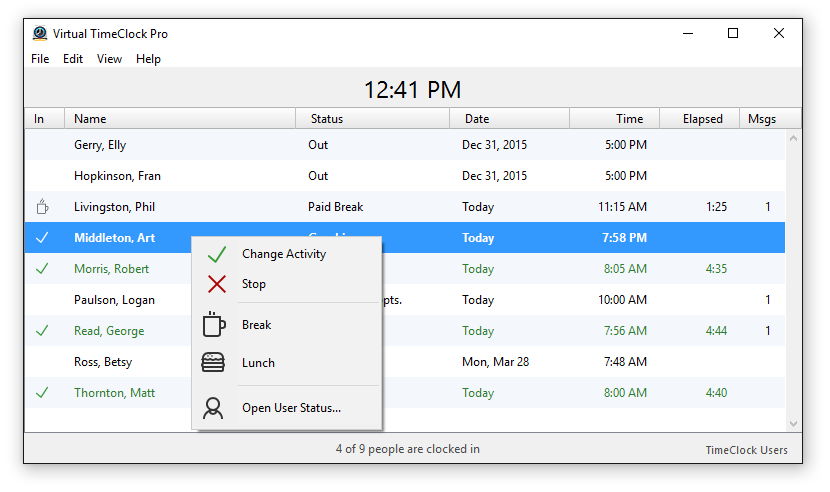
Task: Click the Mon, Mar 28 date cell
Action: tap(495, 362)
